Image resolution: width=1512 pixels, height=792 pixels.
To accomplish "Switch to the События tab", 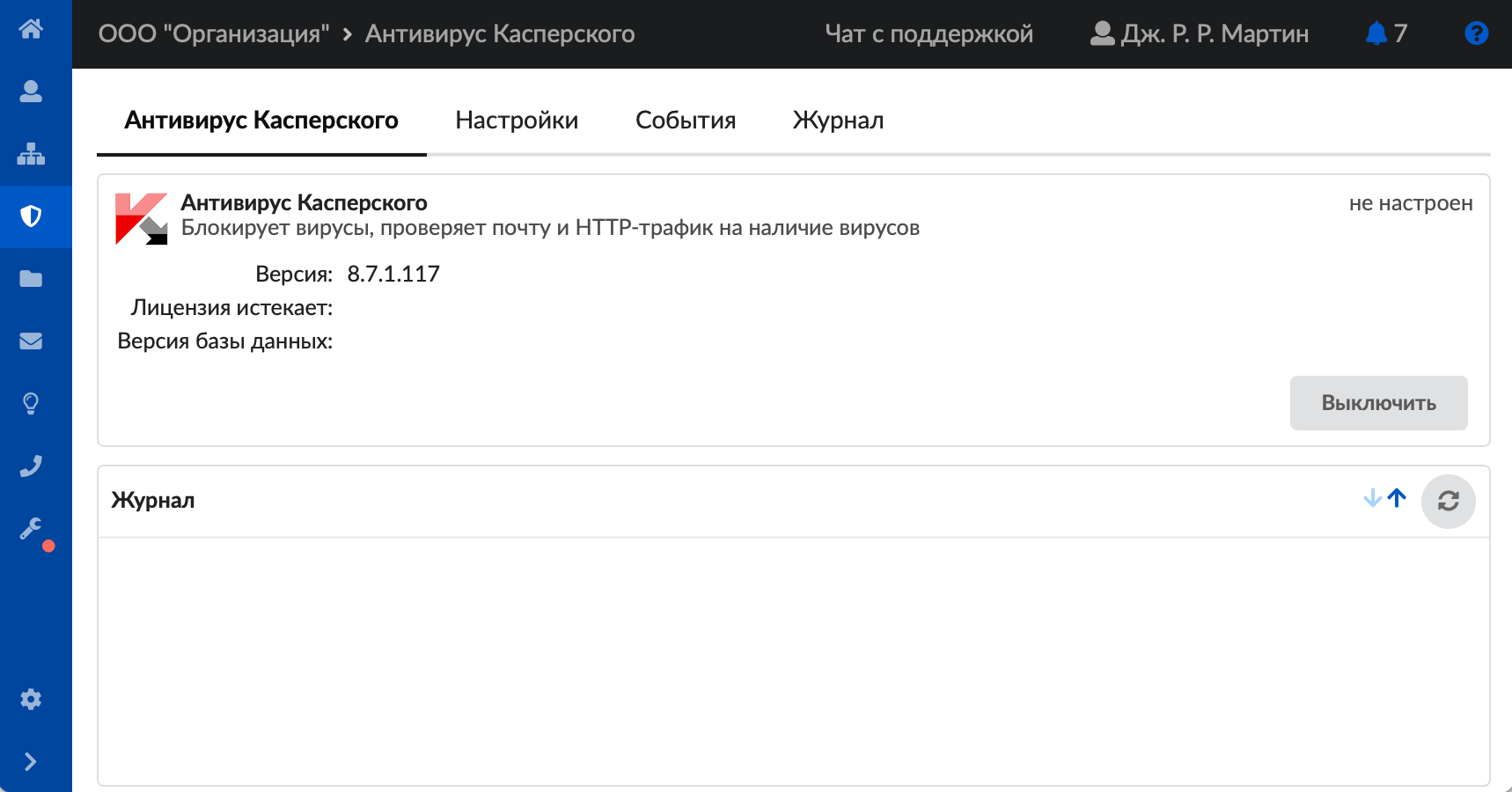I will [686, 121].
